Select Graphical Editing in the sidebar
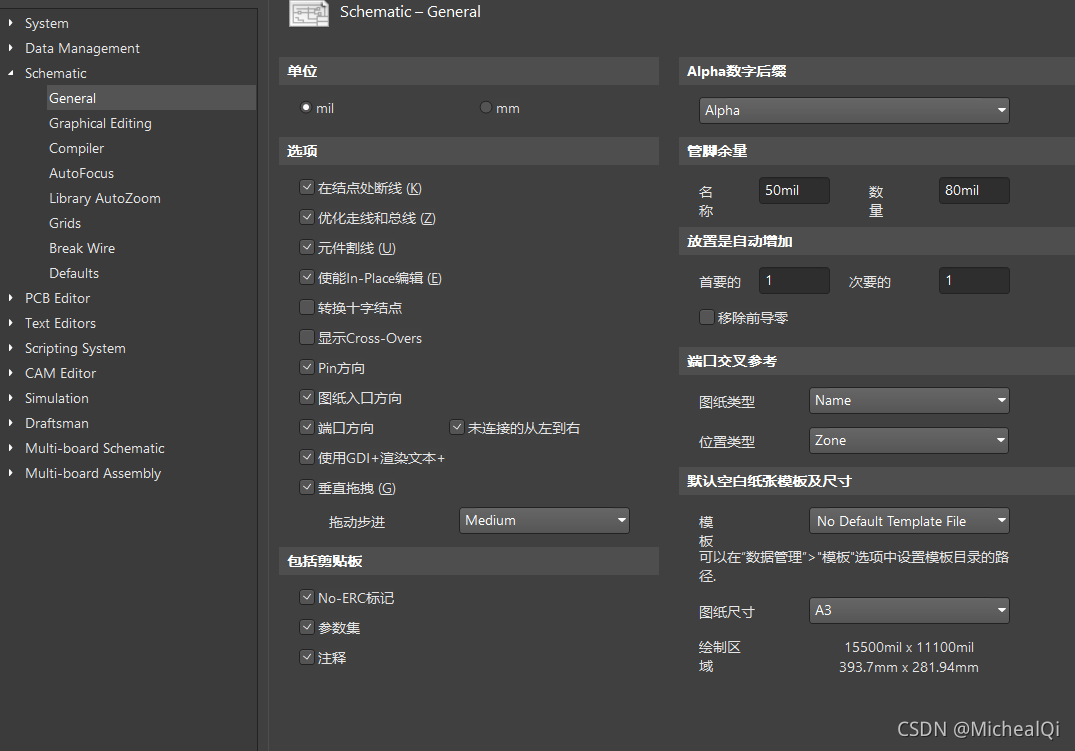The image size is (1075, 751). click(100, 122)
